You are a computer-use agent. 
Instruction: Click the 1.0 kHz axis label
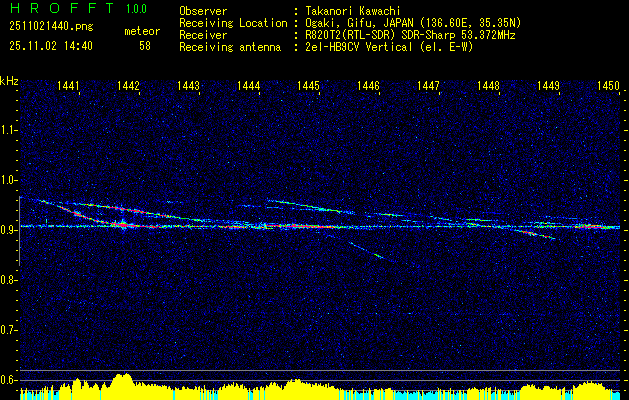(x=9, y=180)
